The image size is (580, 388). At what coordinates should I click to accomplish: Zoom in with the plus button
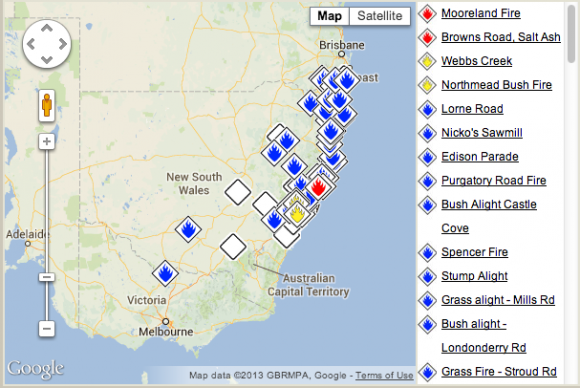[47, 141]
